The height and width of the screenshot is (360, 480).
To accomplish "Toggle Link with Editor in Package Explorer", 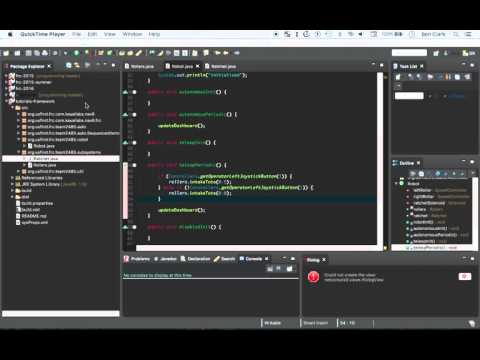I will 77,66.
